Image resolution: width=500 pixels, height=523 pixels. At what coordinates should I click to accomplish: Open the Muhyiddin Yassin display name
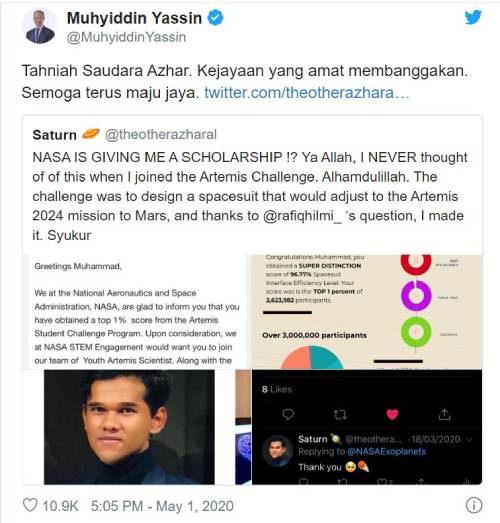(x=134, y=18)
